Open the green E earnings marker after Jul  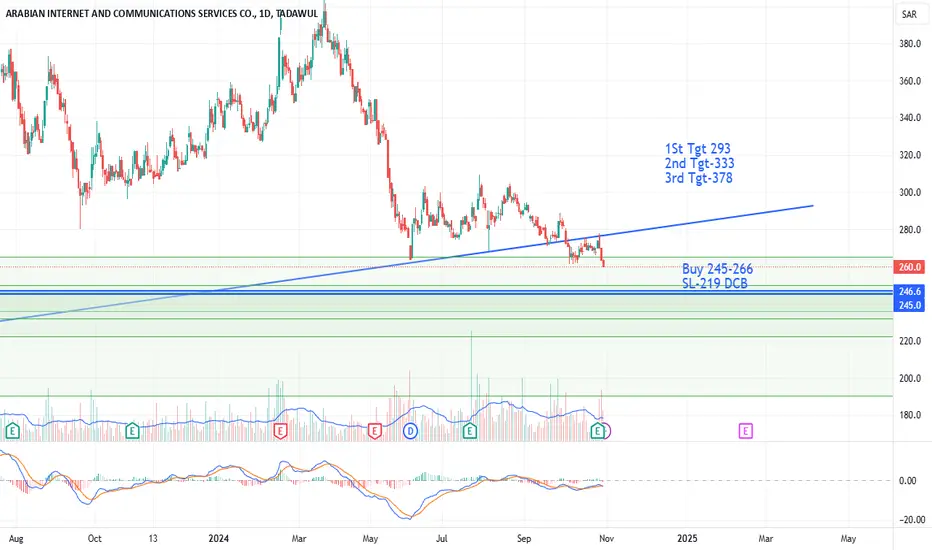point(470,431)
